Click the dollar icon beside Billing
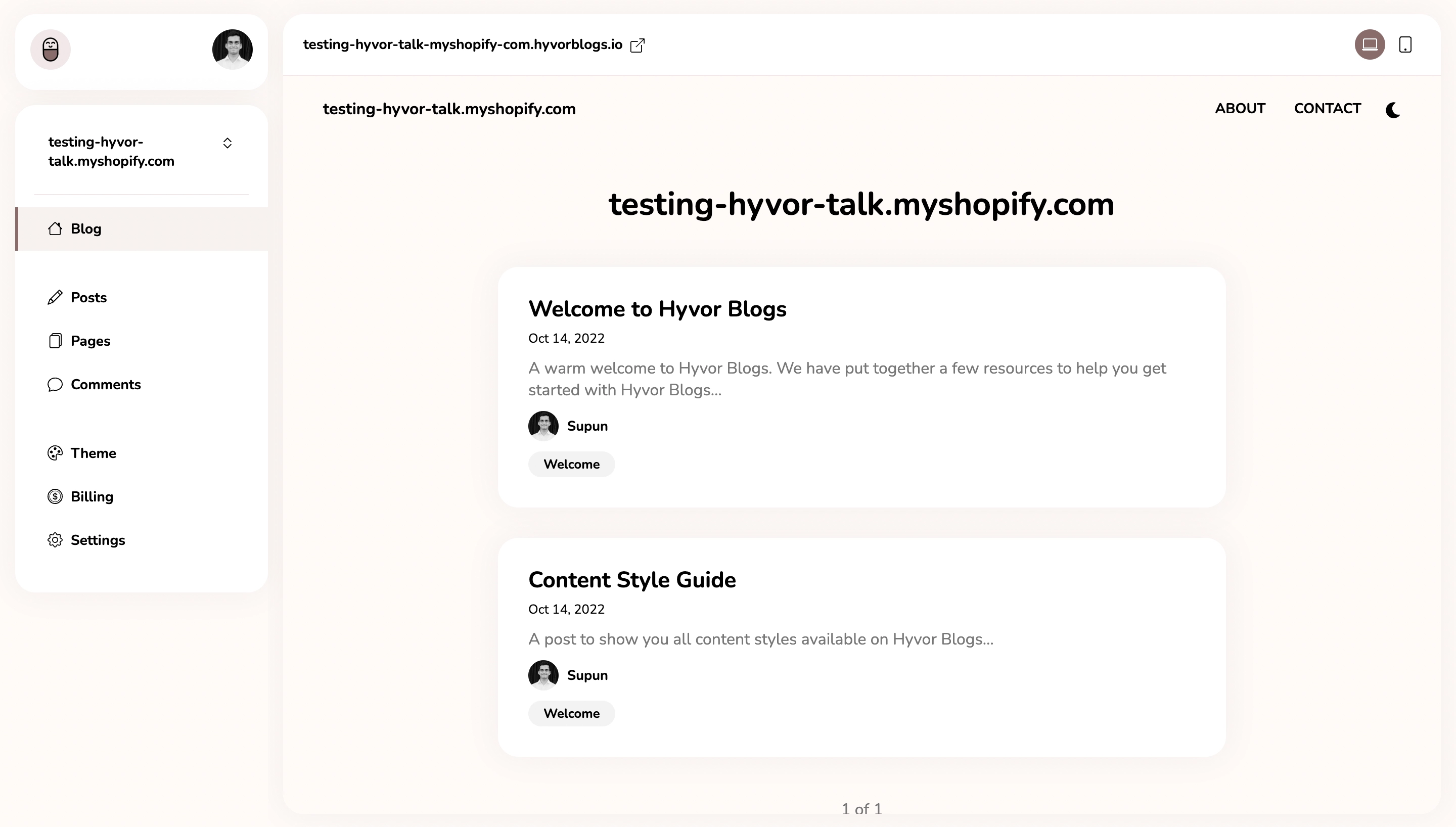This screenshot has width=1456, height=827. coord(55,496)
